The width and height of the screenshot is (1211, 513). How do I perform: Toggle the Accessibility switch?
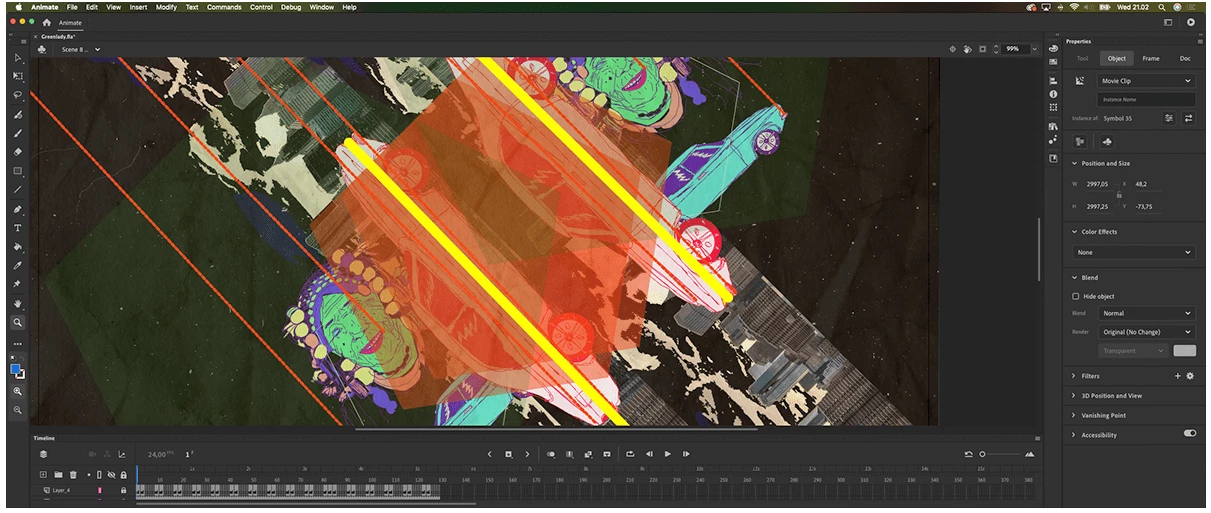coord(1189,434)
